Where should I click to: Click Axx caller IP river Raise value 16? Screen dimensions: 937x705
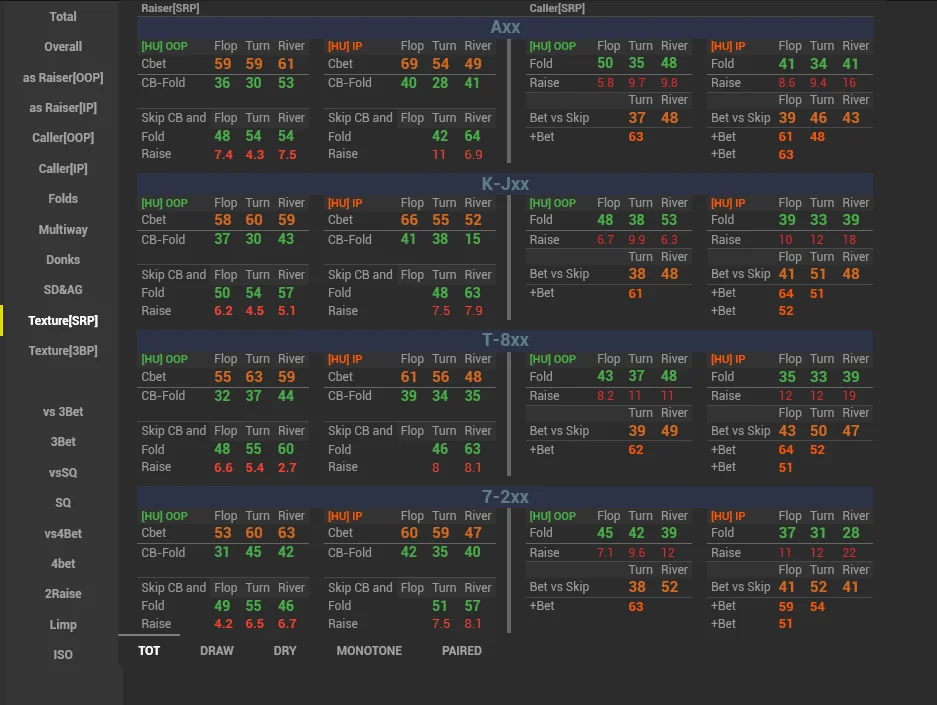pos(849,83)
